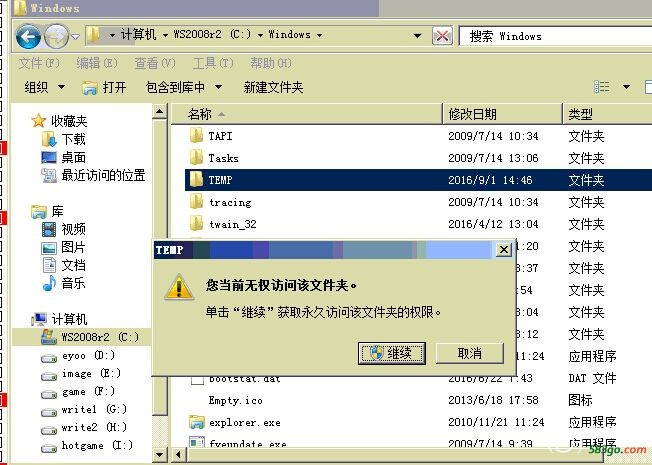The width and height of the screenshot is (652, 465).
Task: Open recent pages dropdown beside forward arrow
Action: (75, 37)
